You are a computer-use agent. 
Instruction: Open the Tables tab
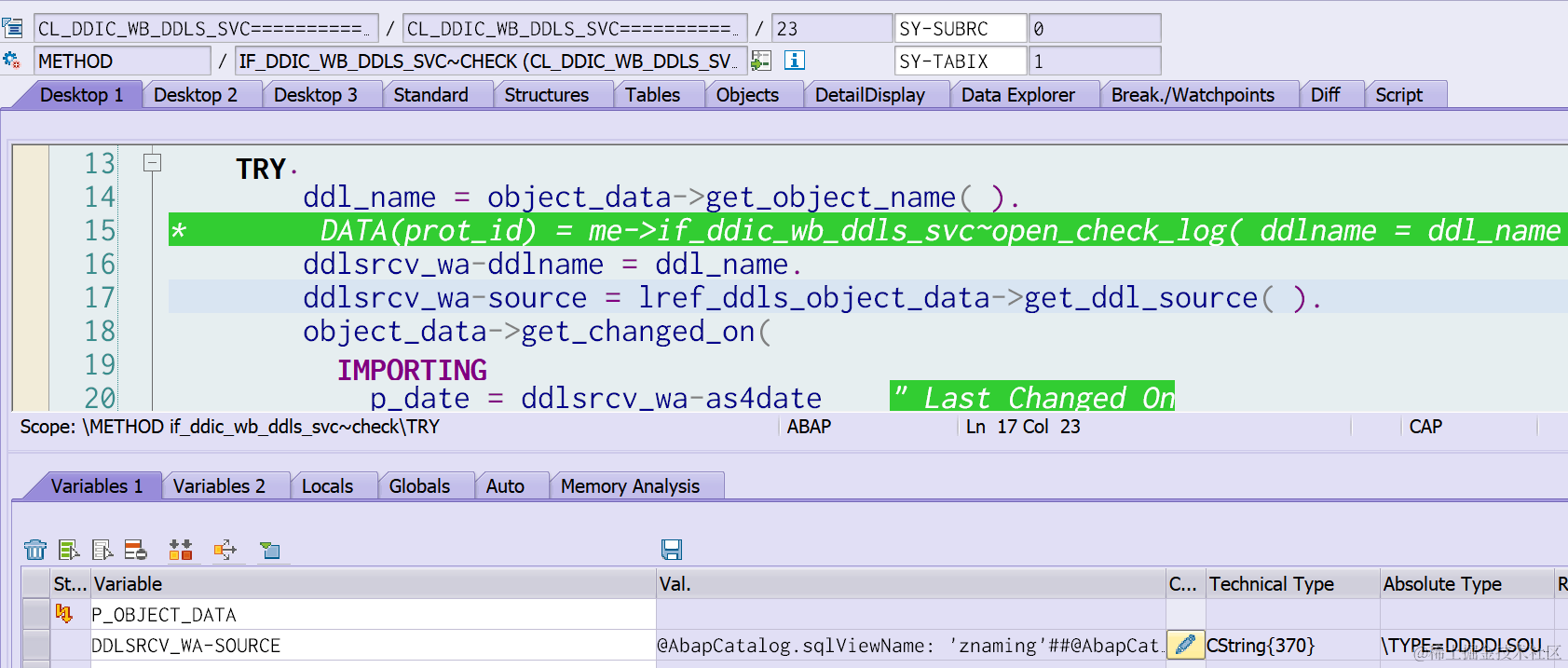[x=653, y=95]
